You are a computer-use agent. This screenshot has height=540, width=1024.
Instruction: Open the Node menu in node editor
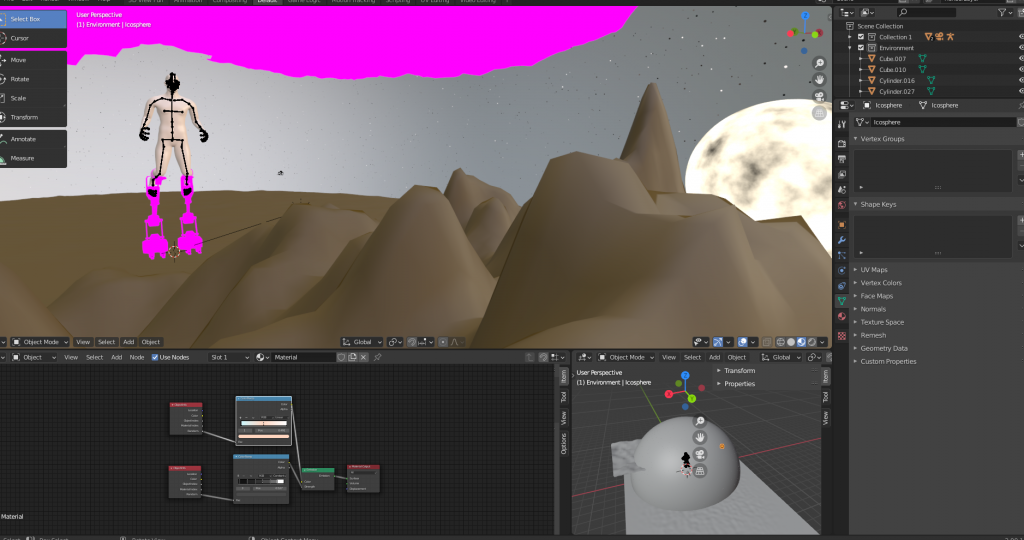click(x=137, y=357)
